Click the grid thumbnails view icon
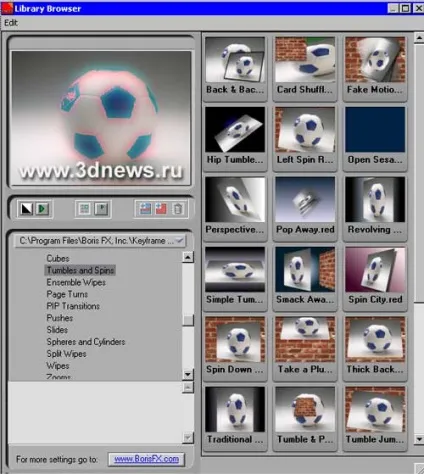424x474 pixels. click(84, 209)
